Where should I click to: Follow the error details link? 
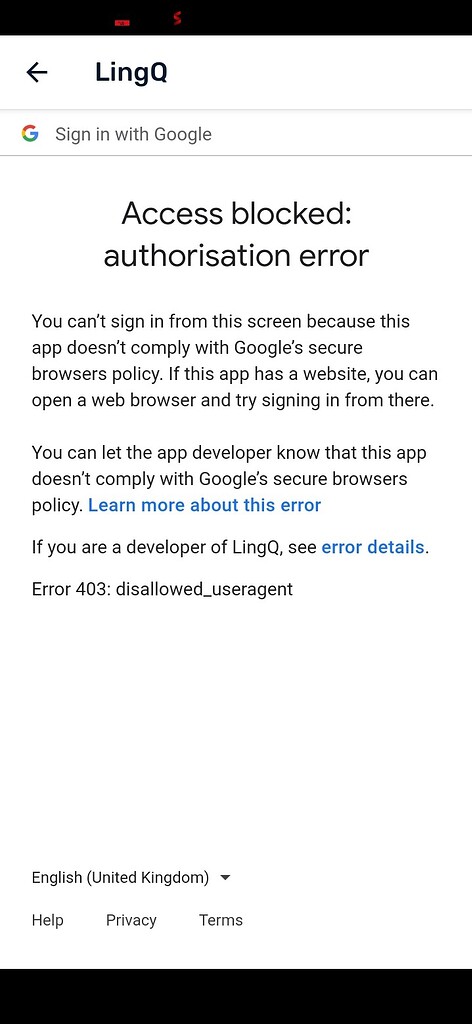373,547
